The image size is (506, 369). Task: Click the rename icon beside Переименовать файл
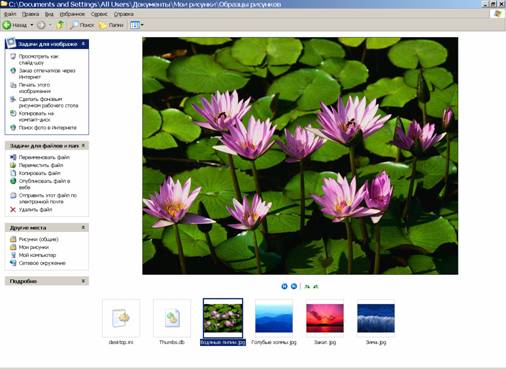click(13, 157)
